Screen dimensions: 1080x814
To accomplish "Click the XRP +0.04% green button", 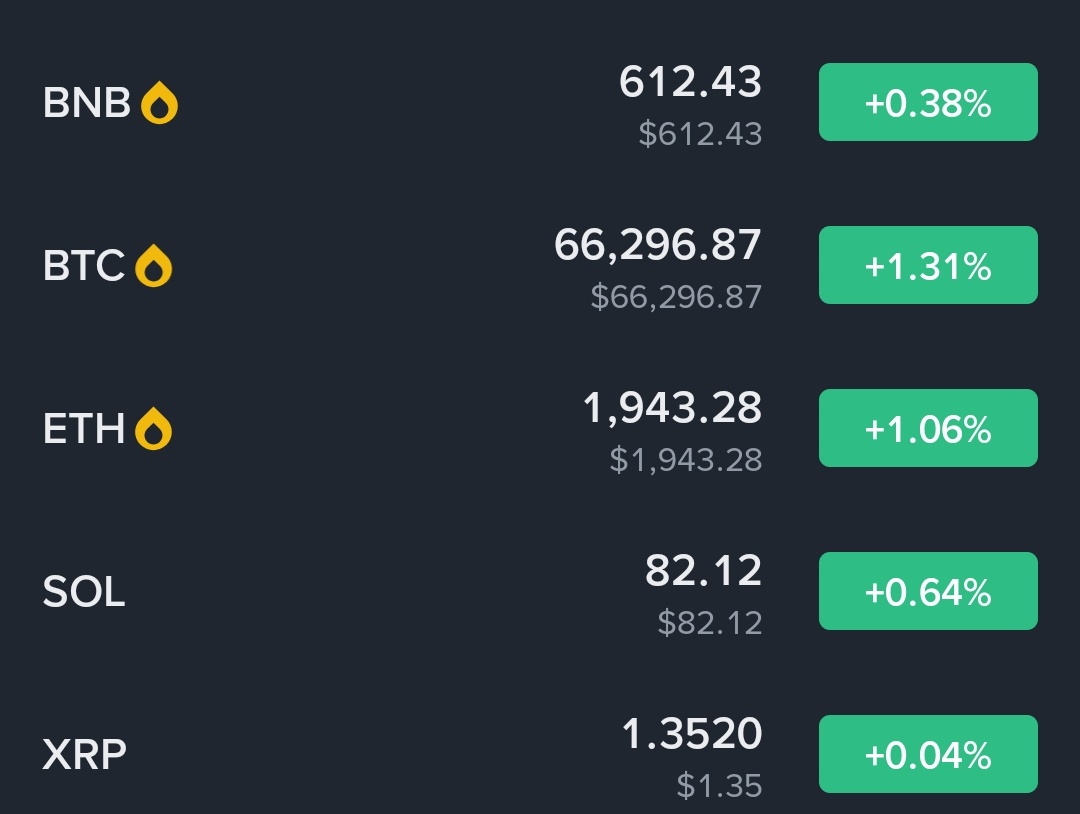I will point(928,754).
